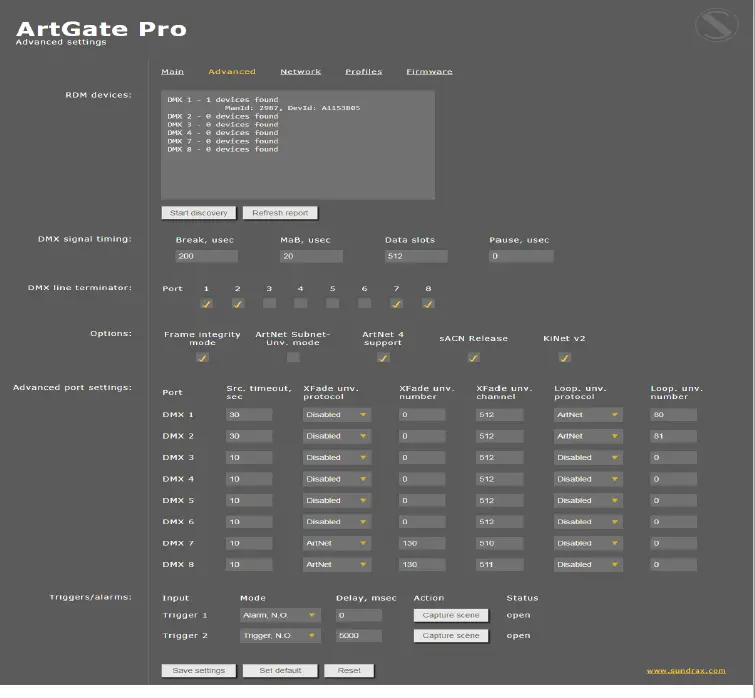Capture scene for Trigger 1
This screenshot has height=698, width=755.
pyautogui.click(x=451, y=615)
